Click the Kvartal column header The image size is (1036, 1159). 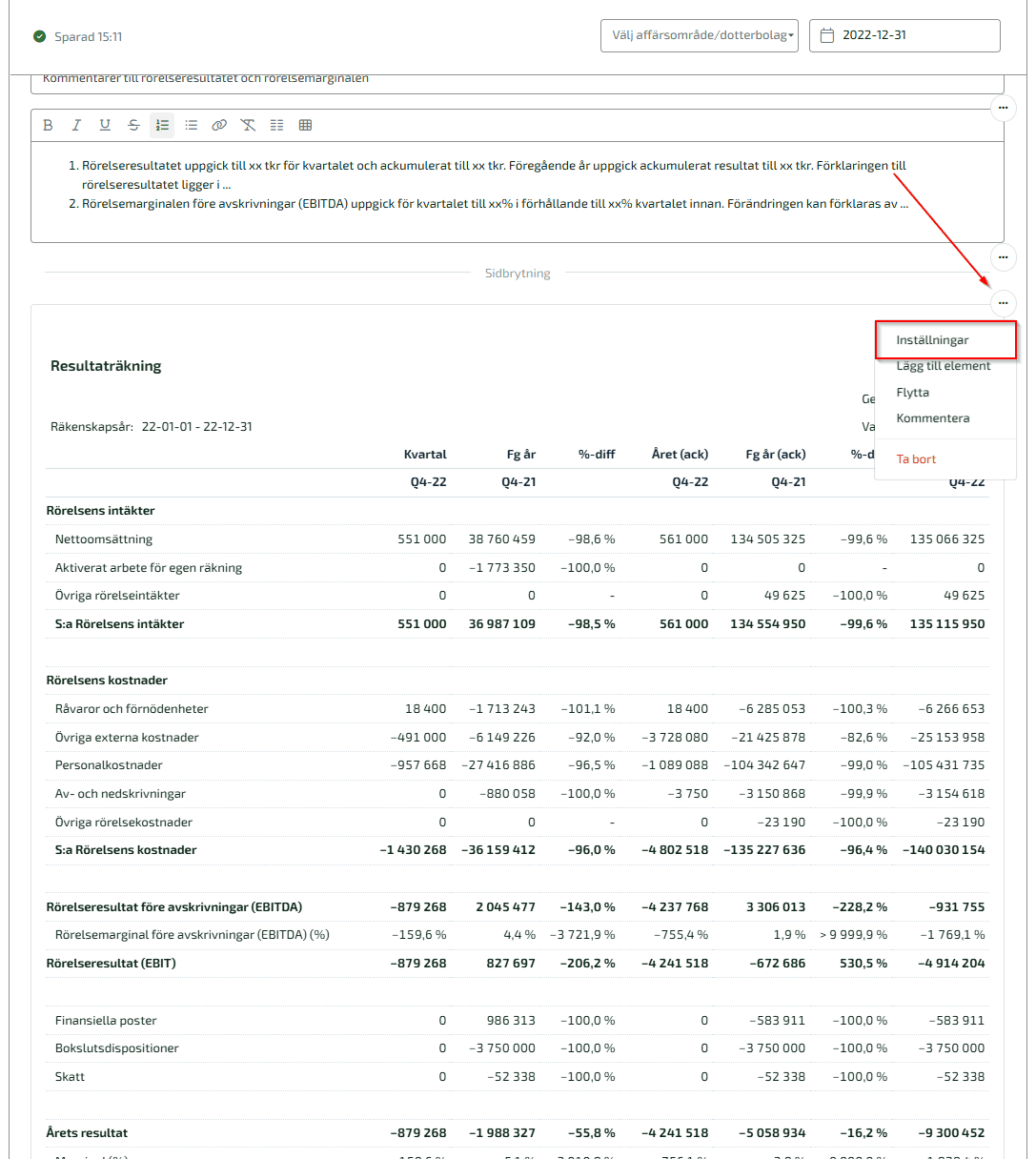(425, 455)
